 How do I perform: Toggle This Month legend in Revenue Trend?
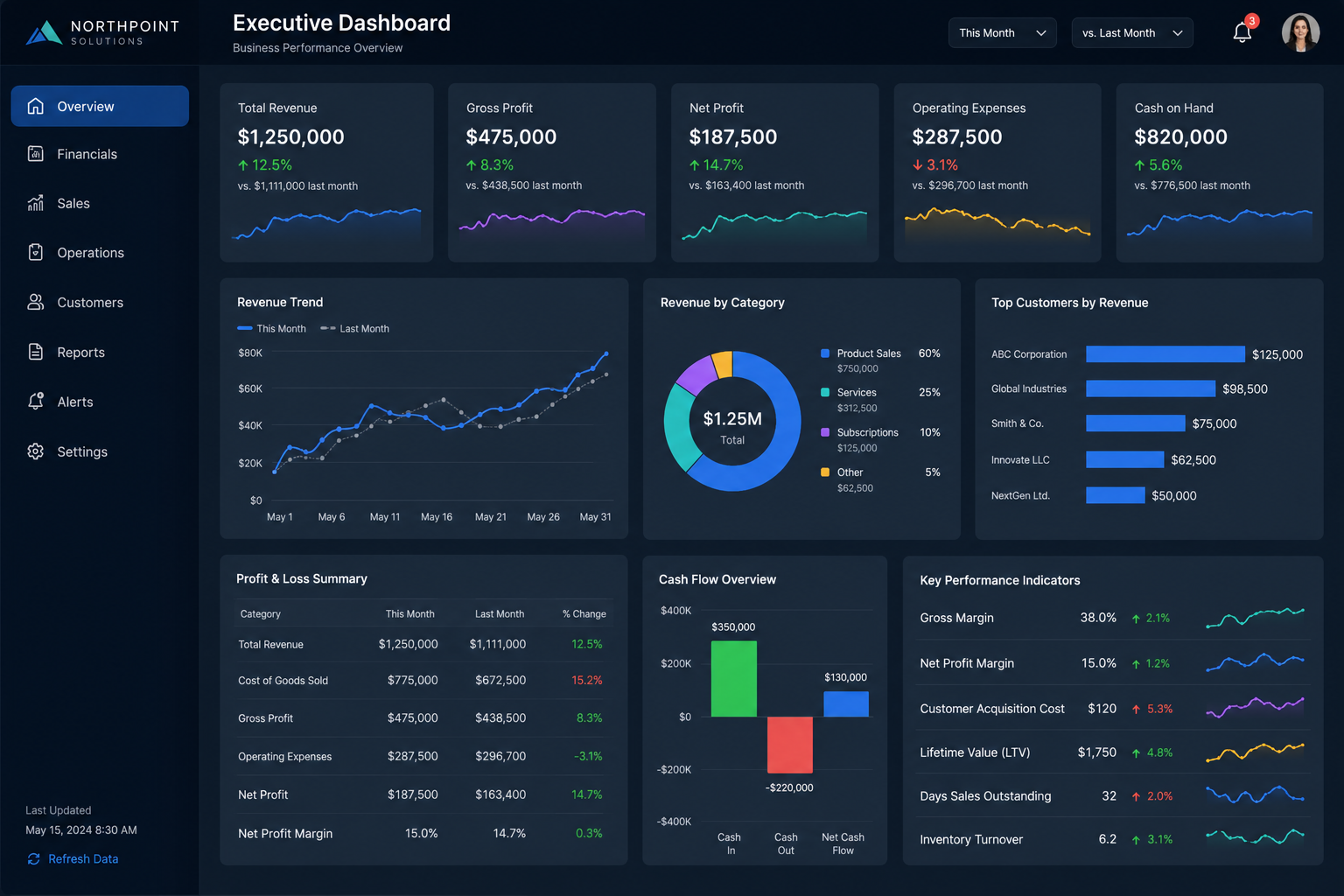[271, 329]
